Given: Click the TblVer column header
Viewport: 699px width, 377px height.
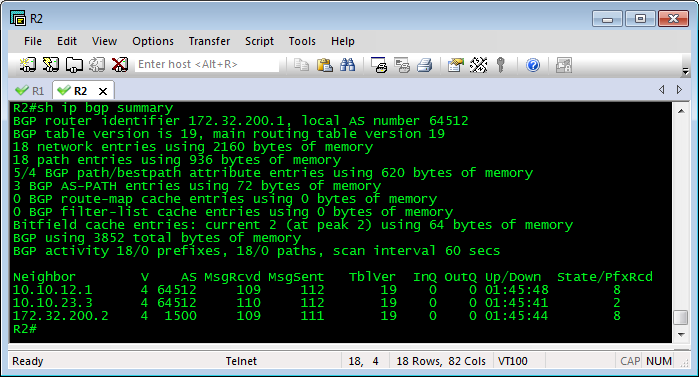Looking at the screenshot, I should [x=372, y=277].
